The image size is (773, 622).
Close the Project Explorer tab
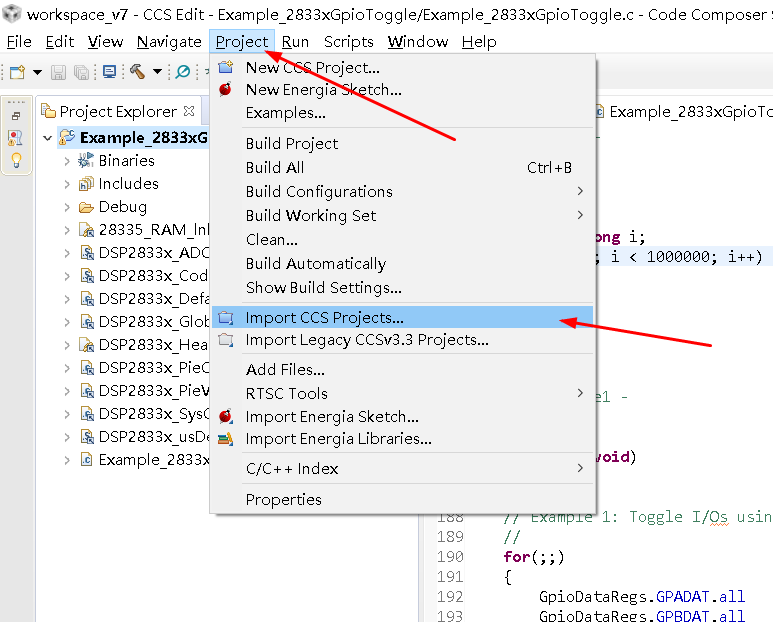tap(189, 111)
